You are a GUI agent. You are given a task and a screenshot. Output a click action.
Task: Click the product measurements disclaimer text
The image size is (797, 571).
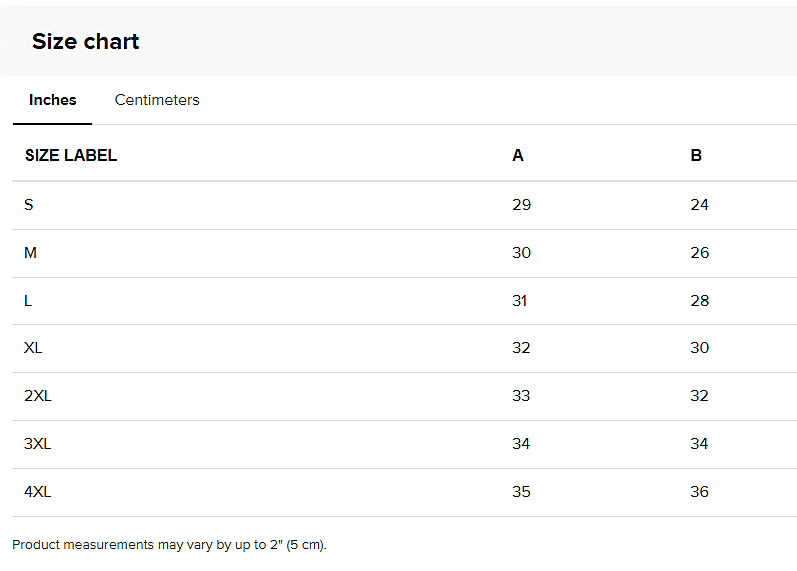point(169,545)
